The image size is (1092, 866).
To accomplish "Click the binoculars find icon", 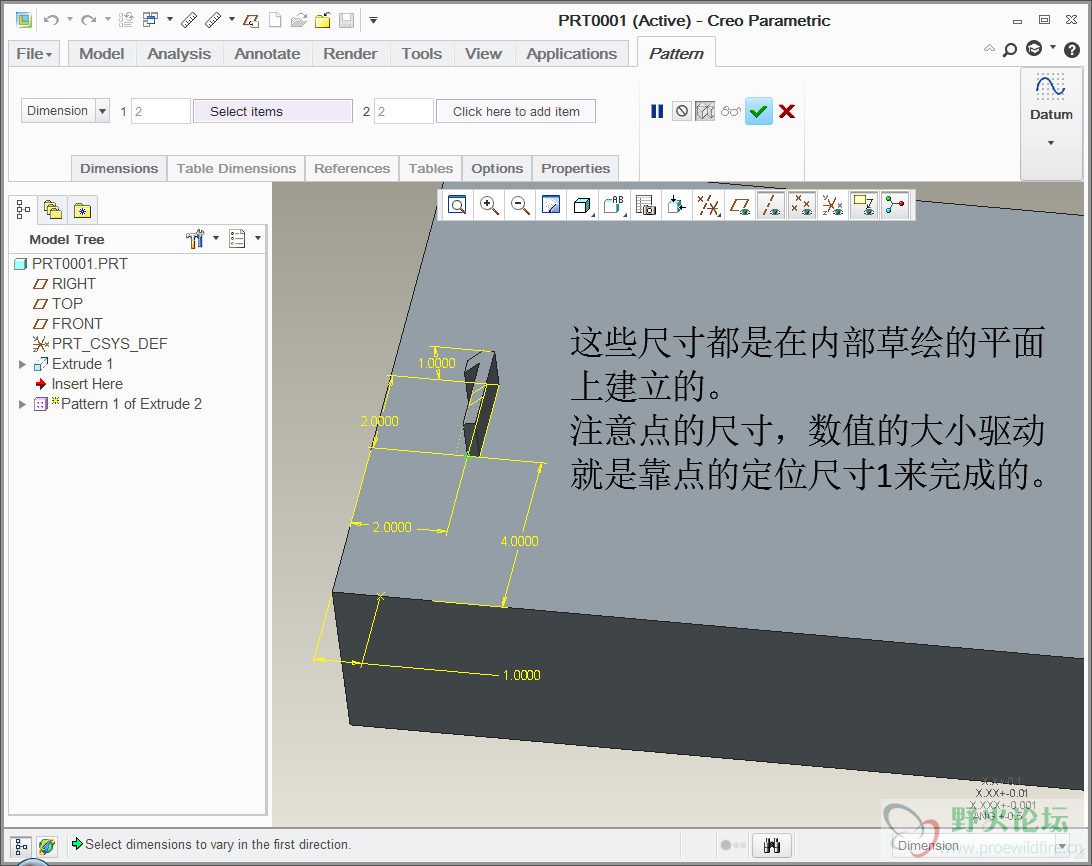I will 772,846.
